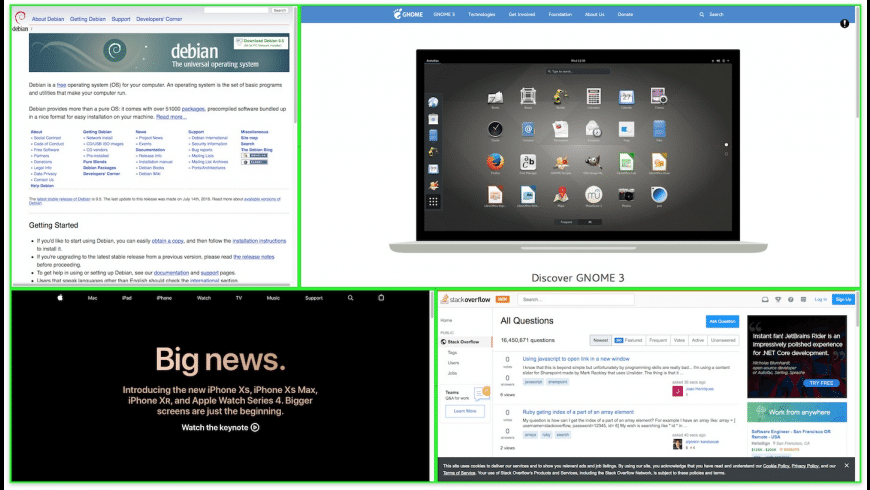Click the ruby tag on second question
This screenshot has height=490, width=870.
click(547, 435)
